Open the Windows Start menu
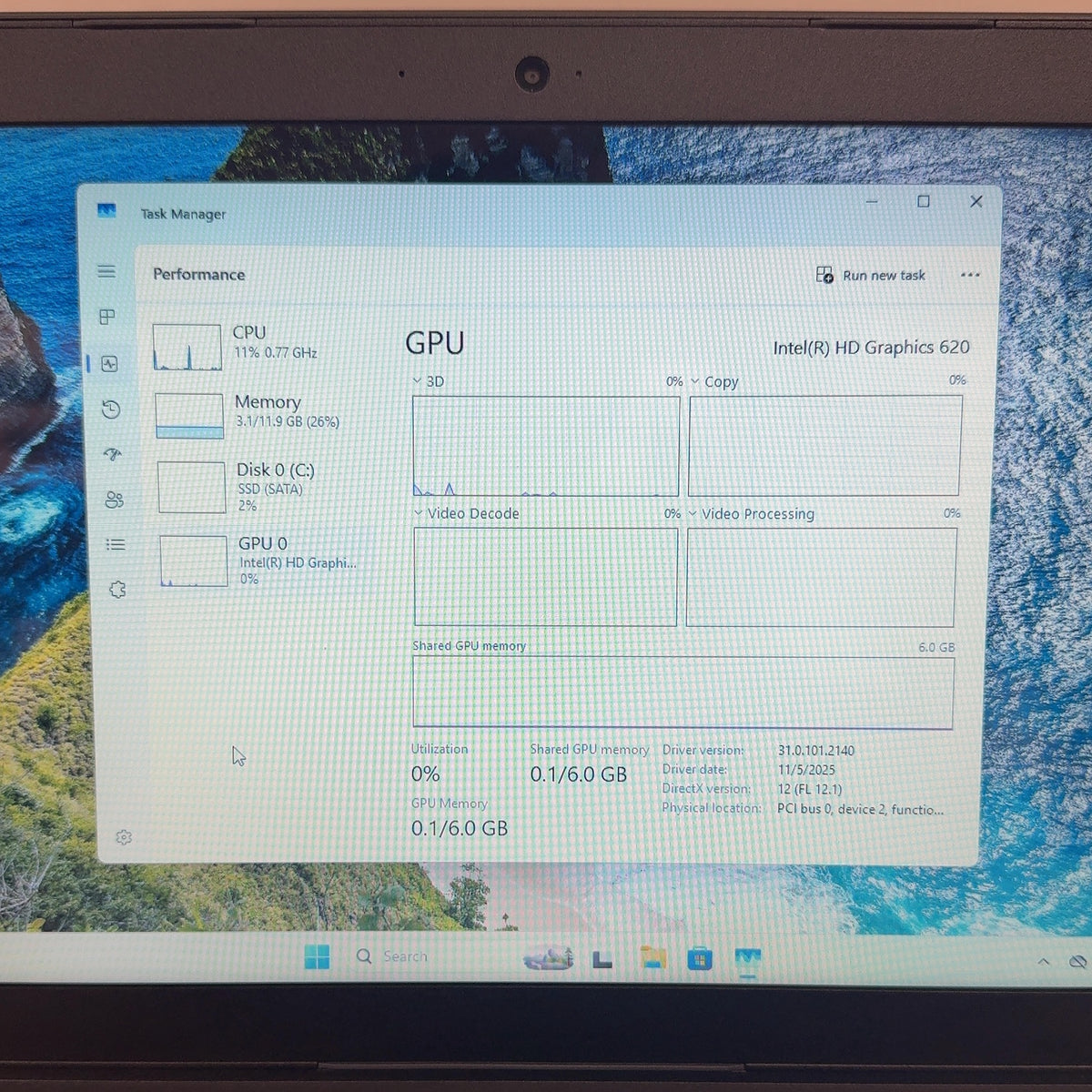 (317, 957)
